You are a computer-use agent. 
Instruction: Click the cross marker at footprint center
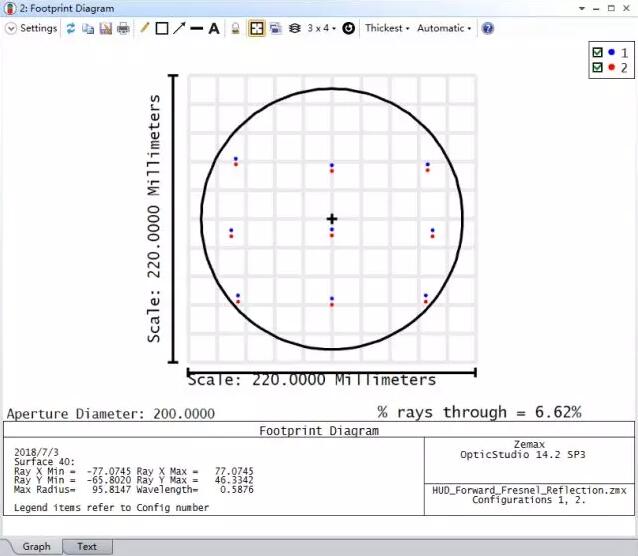[332, 219]
